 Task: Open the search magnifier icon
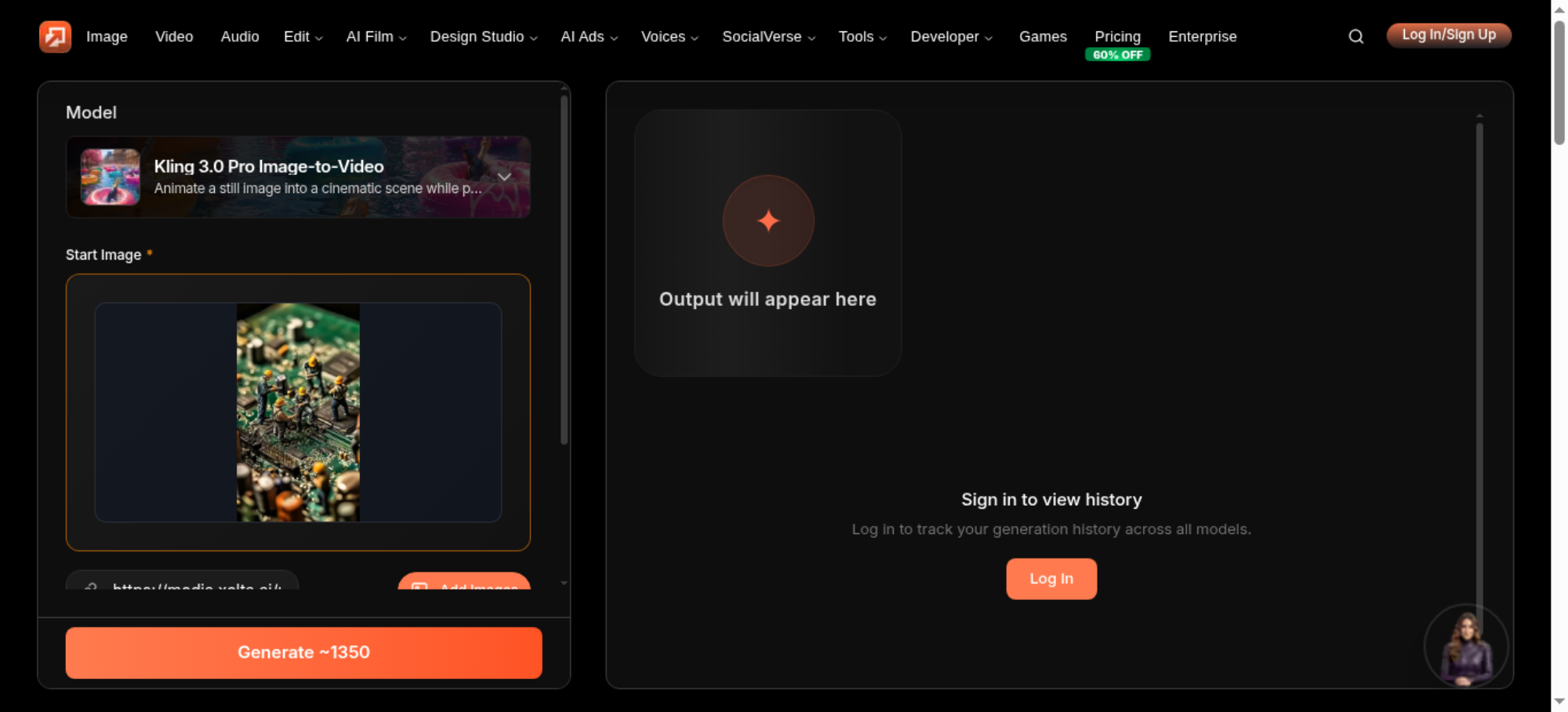pos(1356,36)
